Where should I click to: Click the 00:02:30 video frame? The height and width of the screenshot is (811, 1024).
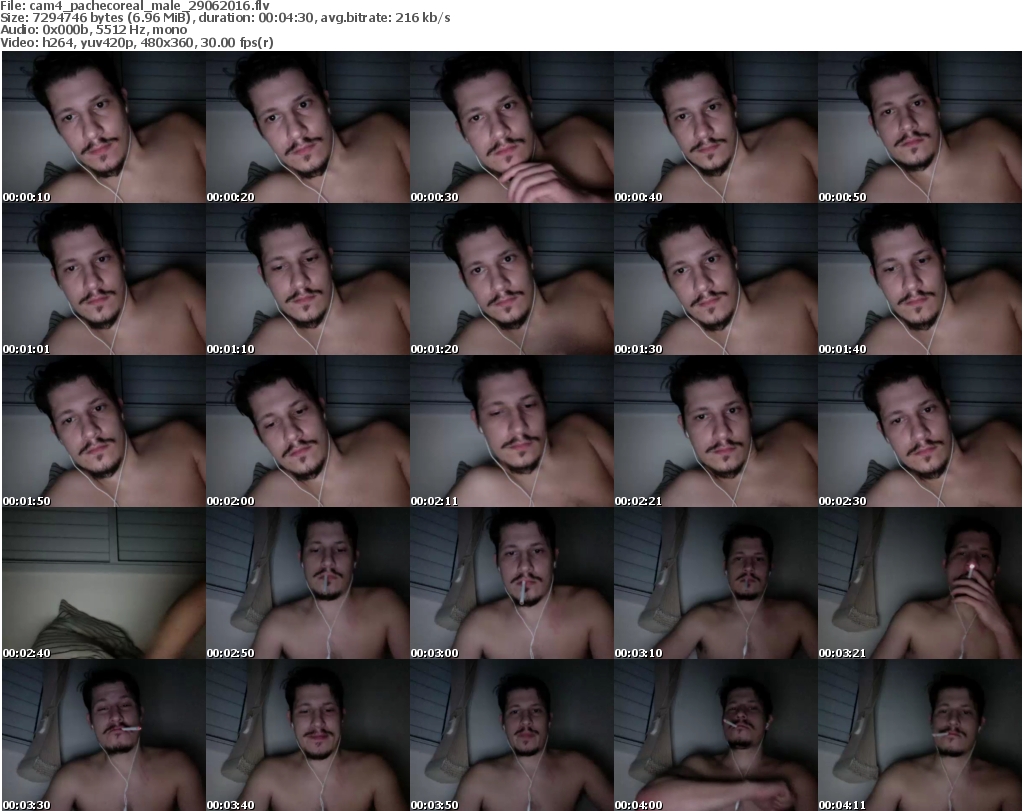tap(920, 432)
